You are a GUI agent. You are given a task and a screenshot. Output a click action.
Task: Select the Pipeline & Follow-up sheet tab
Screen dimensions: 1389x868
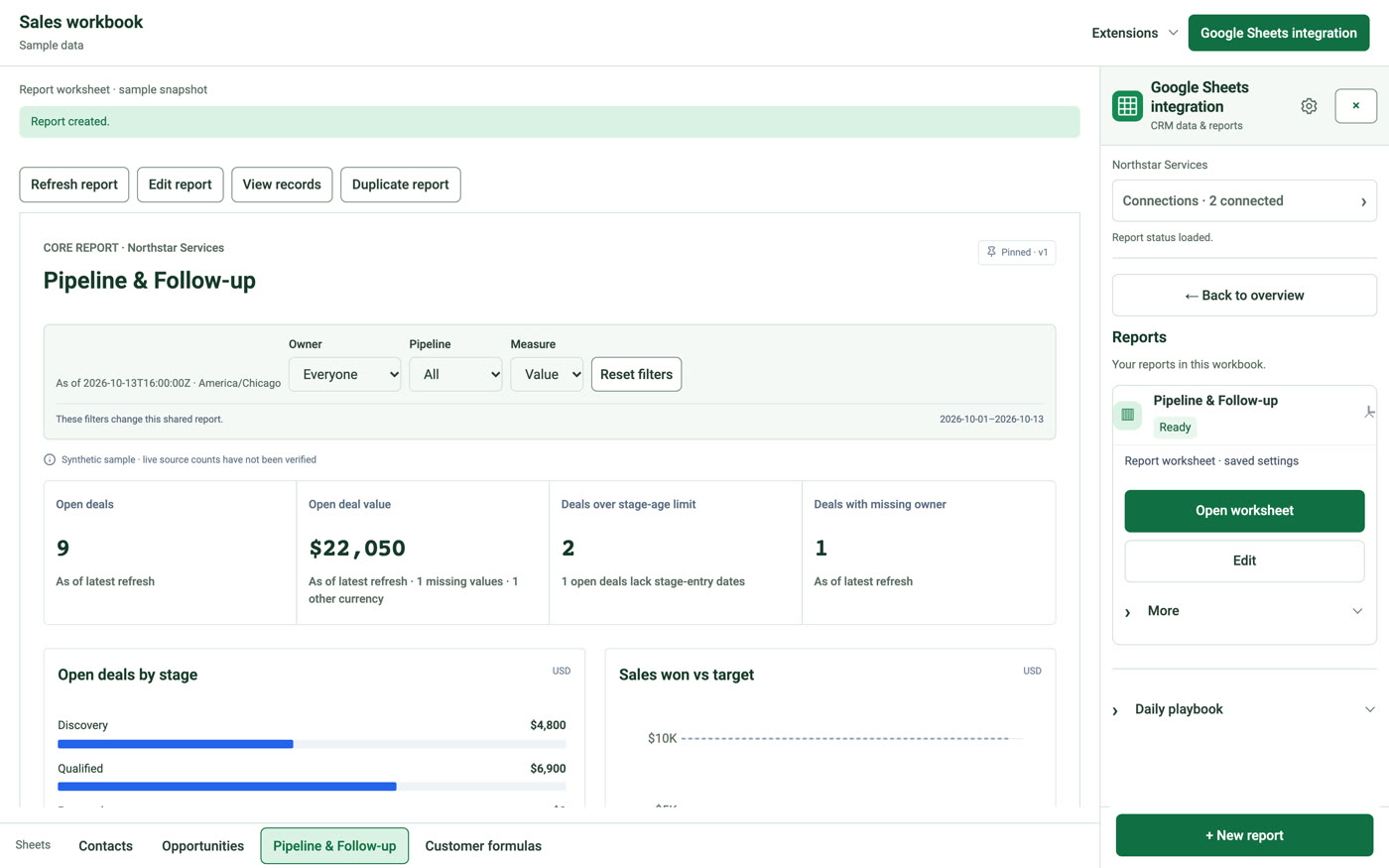[334, 846]
